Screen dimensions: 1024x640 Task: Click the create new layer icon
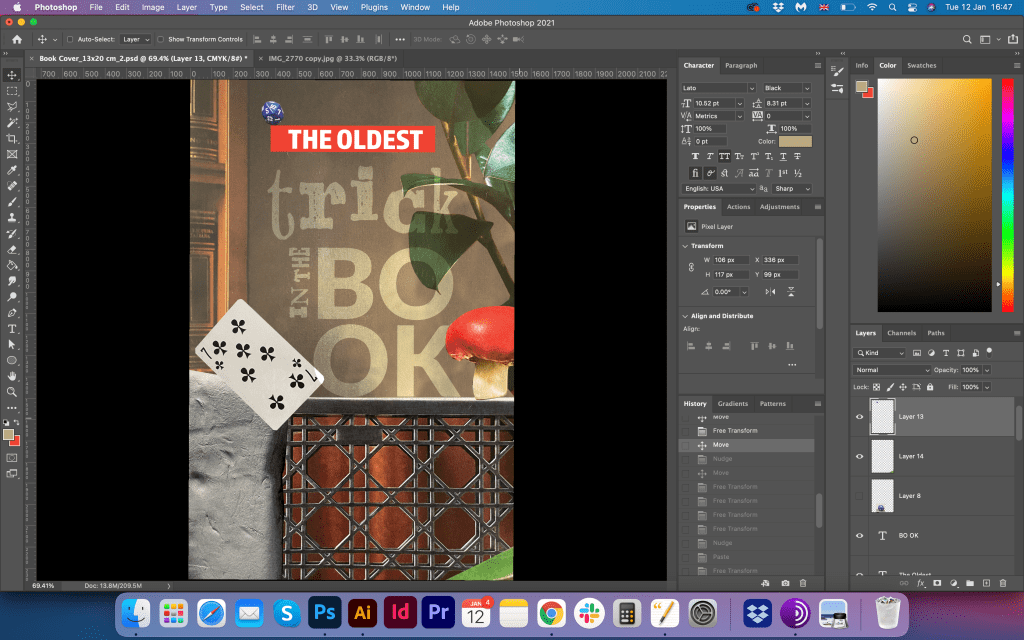click(986, 582)
